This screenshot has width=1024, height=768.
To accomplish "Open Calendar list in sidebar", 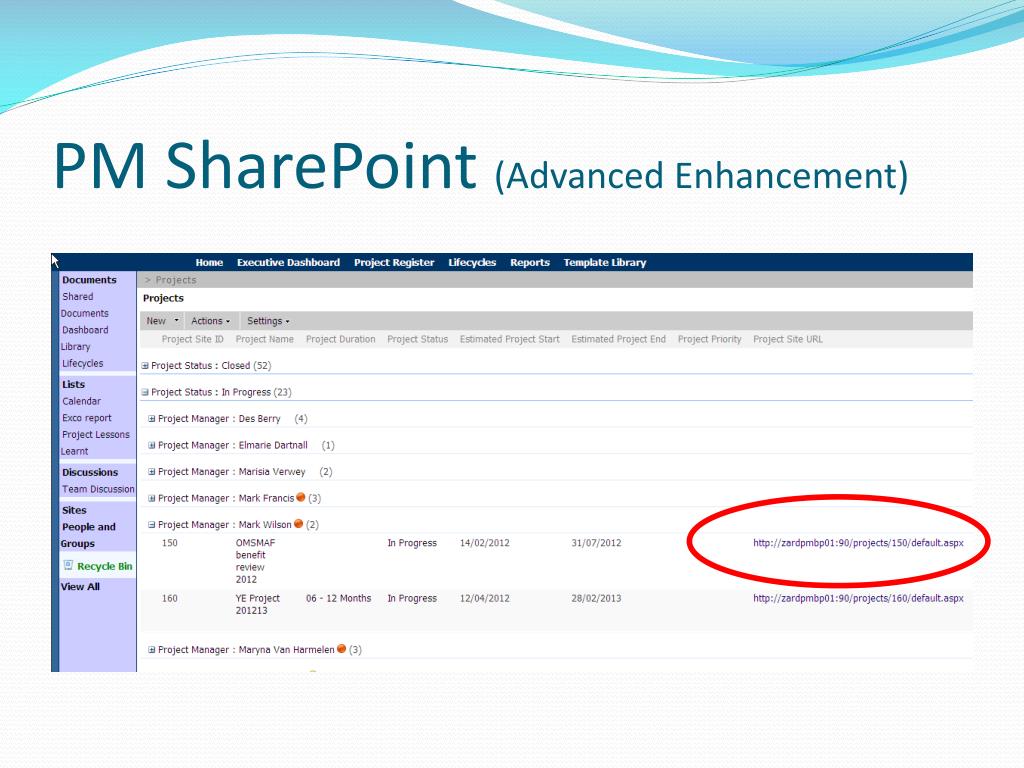I will (81, 401).
